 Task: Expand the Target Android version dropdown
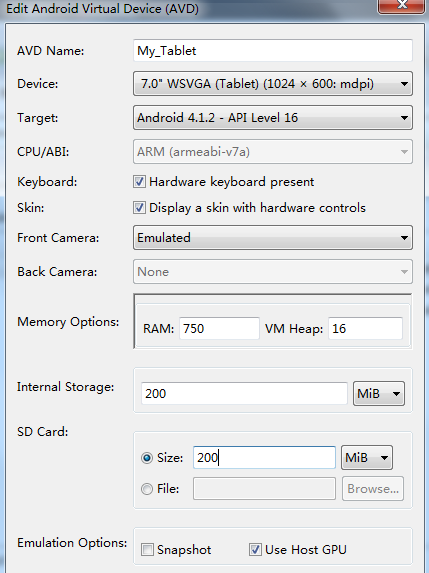tap(273, 118)
